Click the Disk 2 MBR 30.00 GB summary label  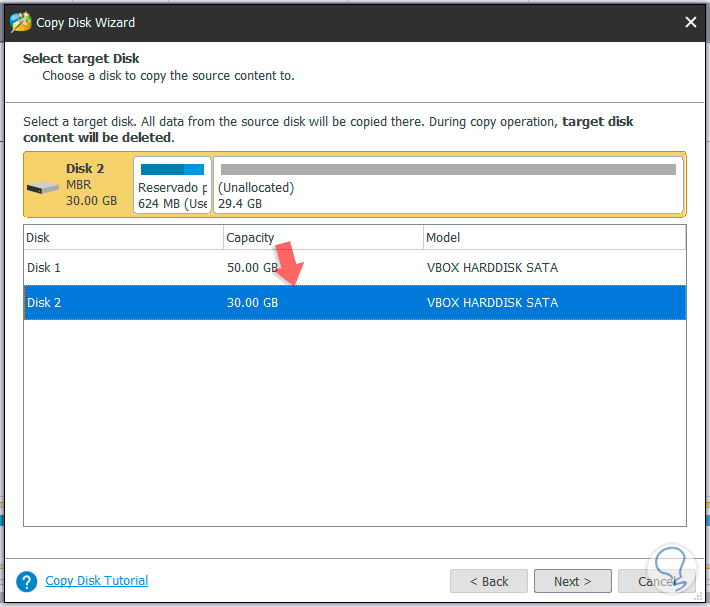[x=91, y=185]
